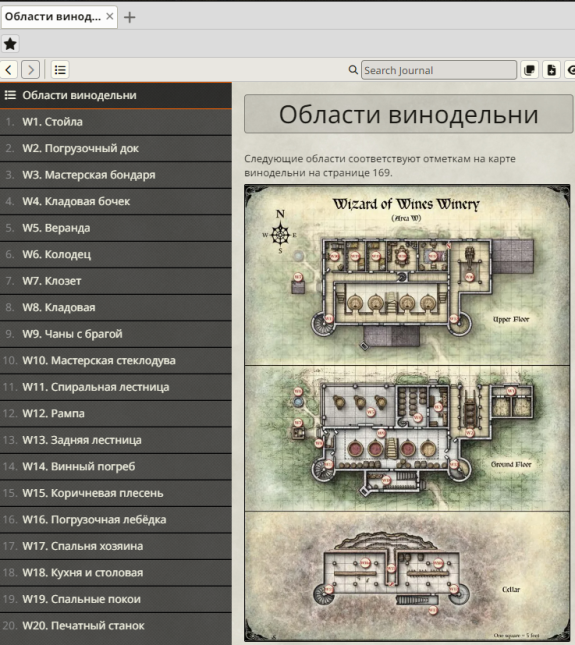Click the paragraph beginning Следующие области
This screenshot has width=575, height=645.
point(380,165)
